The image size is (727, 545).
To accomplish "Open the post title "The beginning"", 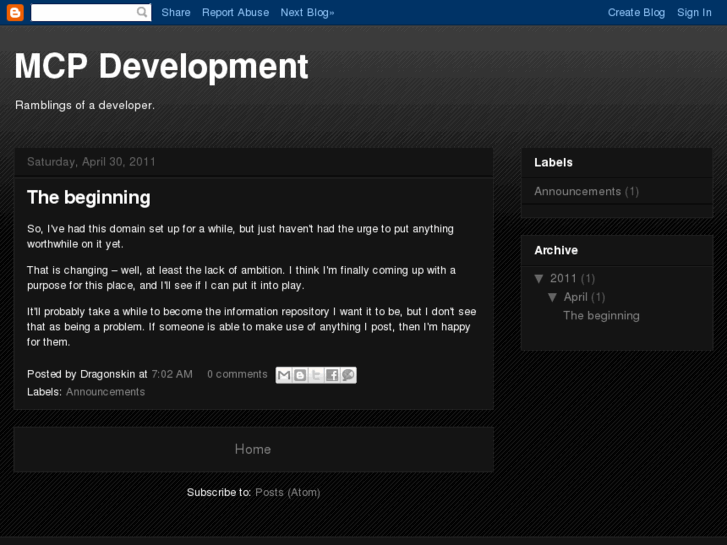I will click(x=88, y=197).
